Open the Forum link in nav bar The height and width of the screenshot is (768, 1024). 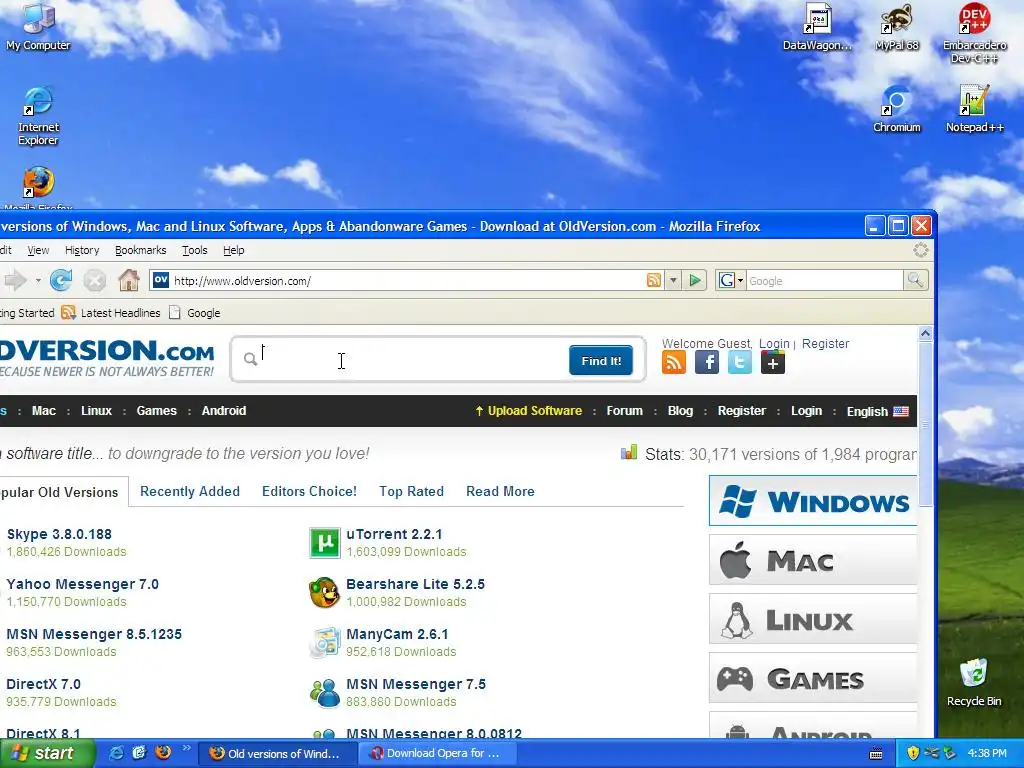click(624, 411)
